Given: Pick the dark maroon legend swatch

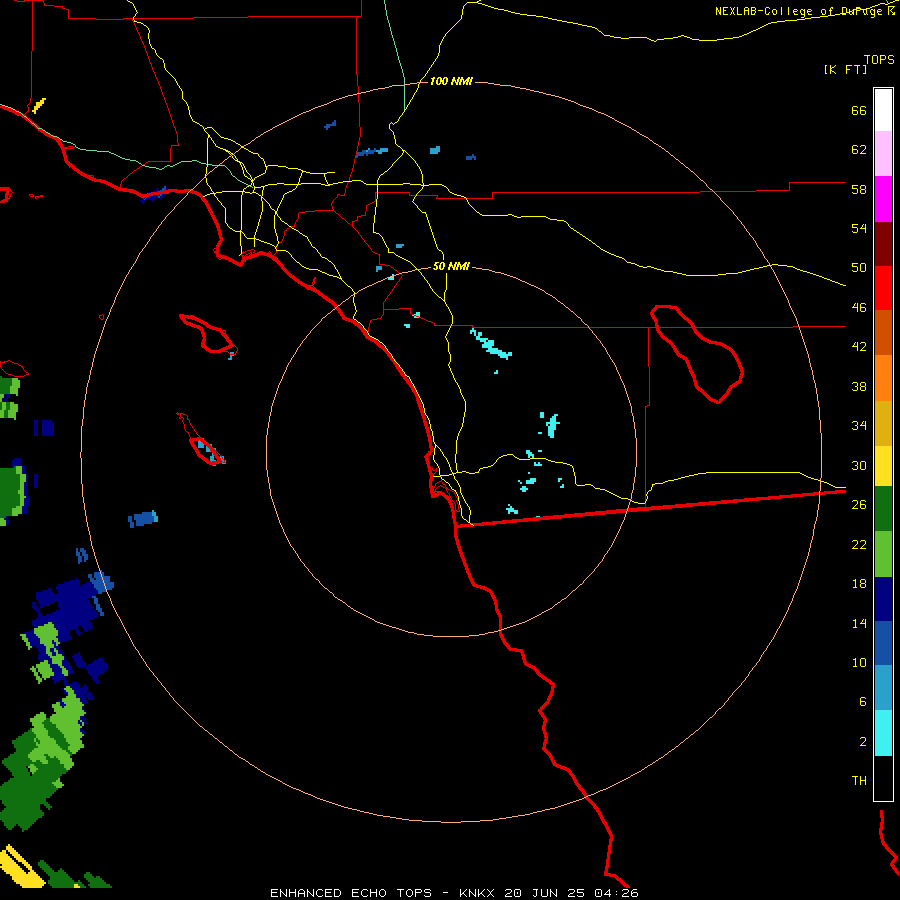Looking at the screenshot, I should point(883,245).
